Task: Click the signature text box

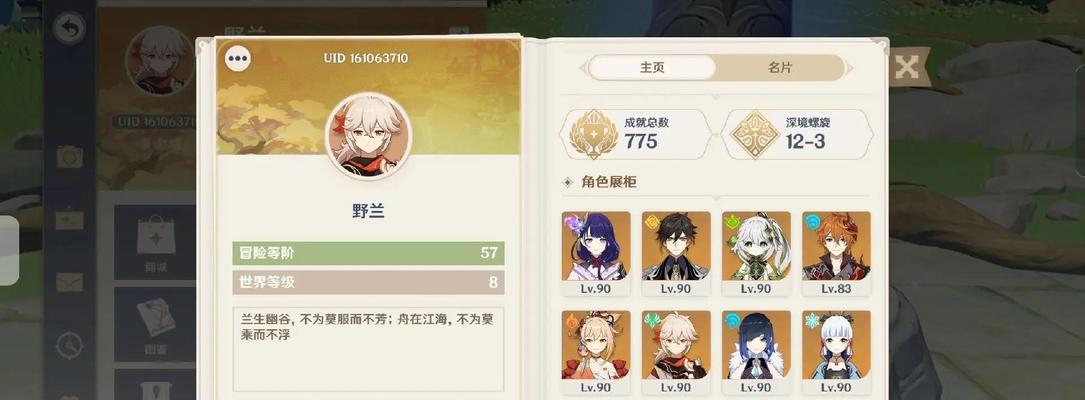Action: tap(368, 349)
